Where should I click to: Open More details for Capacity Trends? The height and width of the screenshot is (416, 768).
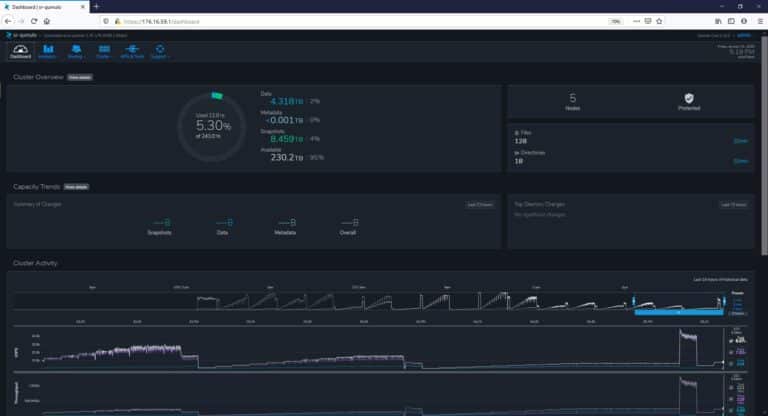pyautogui.click(x=76, y=187)
